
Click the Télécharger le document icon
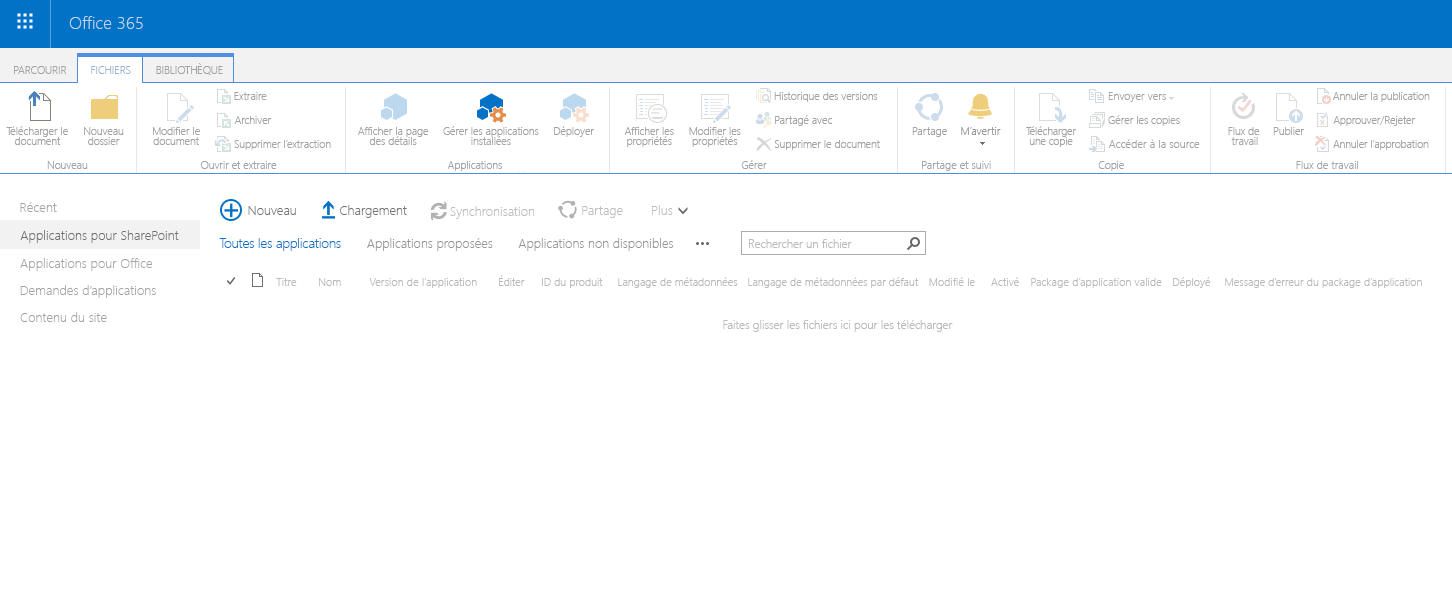37,118
